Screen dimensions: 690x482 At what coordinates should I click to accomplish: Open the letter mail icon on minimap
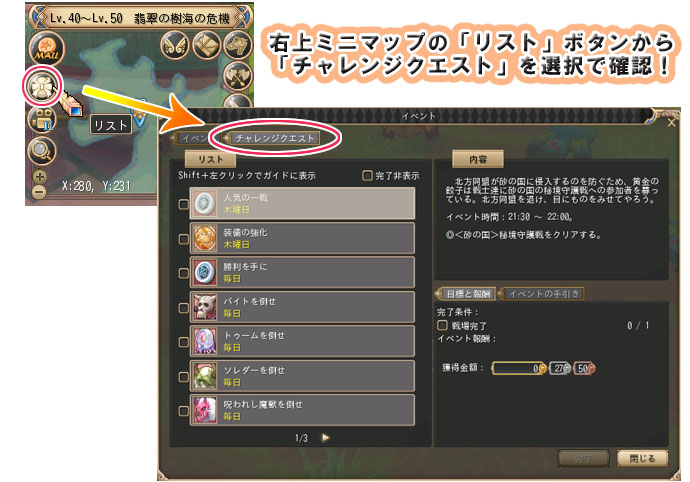click(x=207, y=45)
